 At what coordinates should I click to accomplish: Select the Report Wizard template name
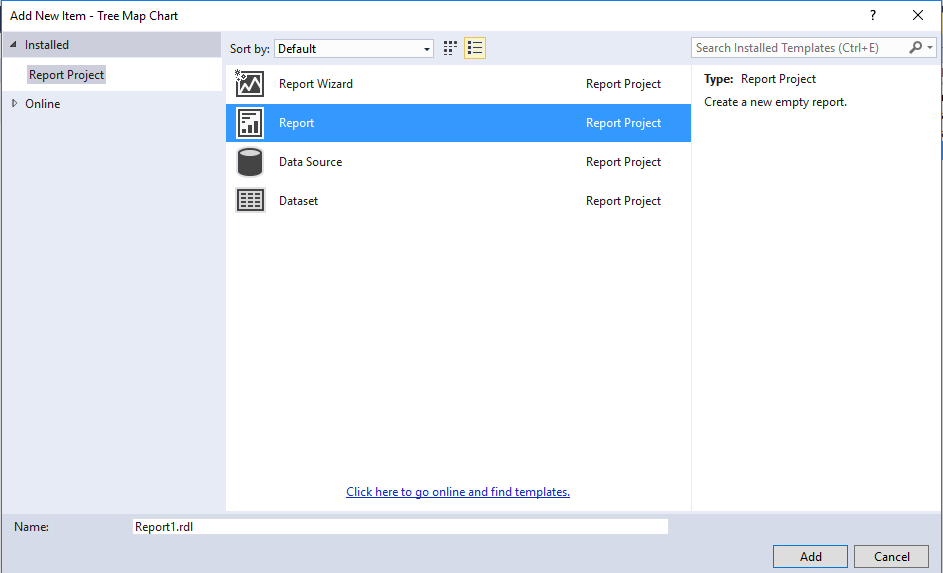(316, 84)
